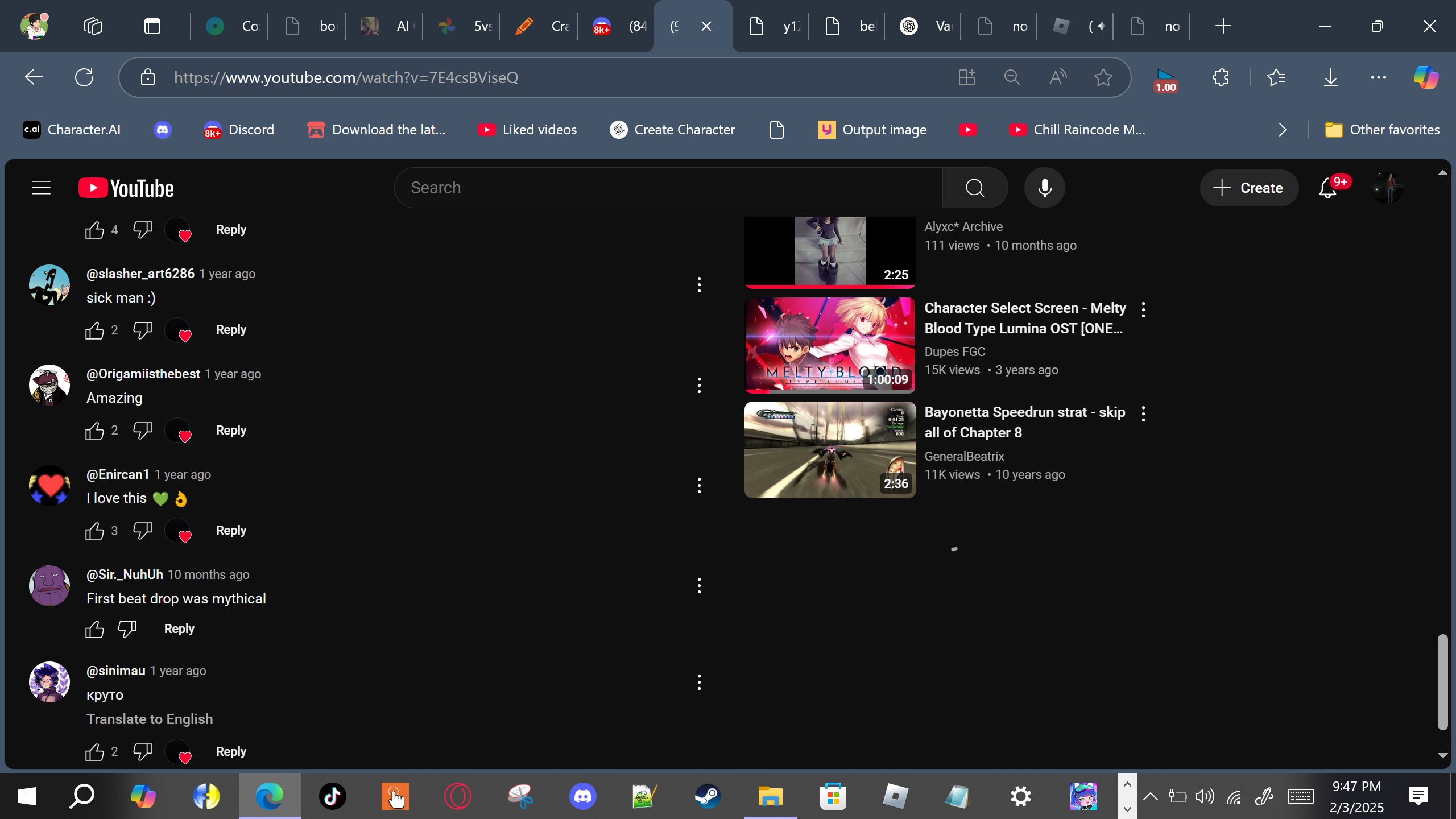Image resolution: width=1456 pixels, height=819 pixels.
Task: Refresh the page in the browser
Action: pos(84,77)
